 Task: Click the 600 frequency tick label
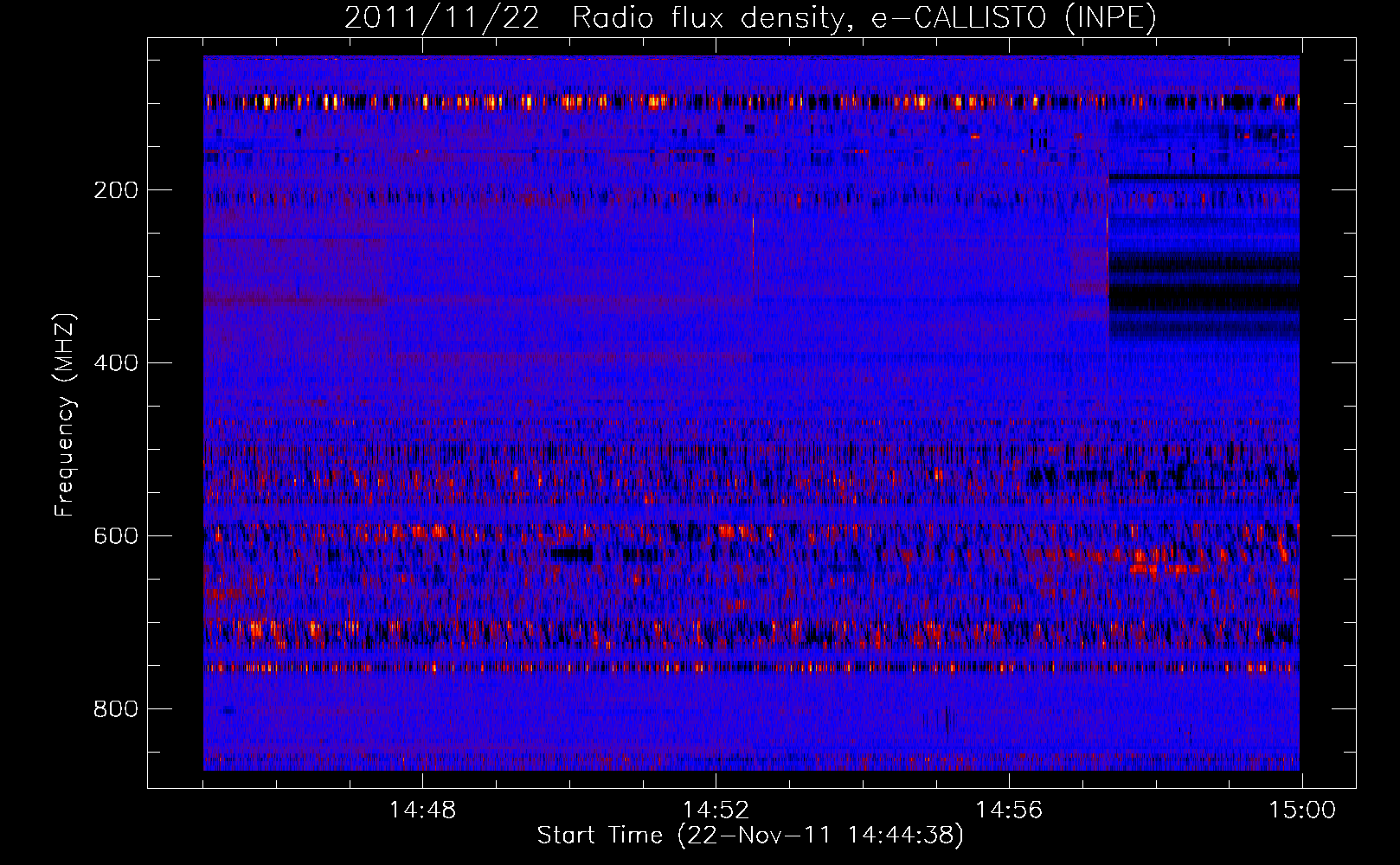click(116, 536)
